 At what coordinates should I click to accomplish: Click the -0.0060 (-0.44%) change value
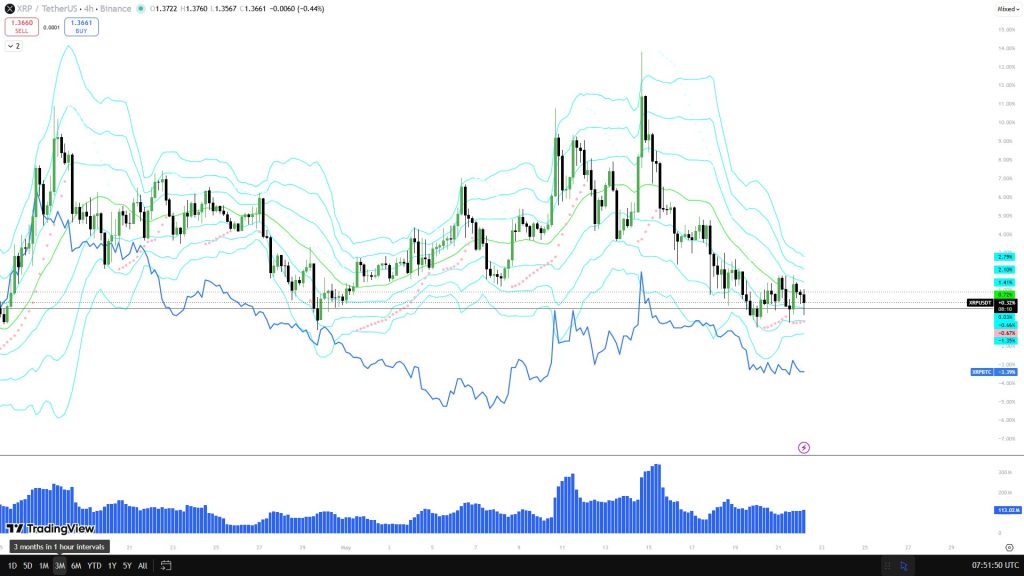click(x=296, y=9)
